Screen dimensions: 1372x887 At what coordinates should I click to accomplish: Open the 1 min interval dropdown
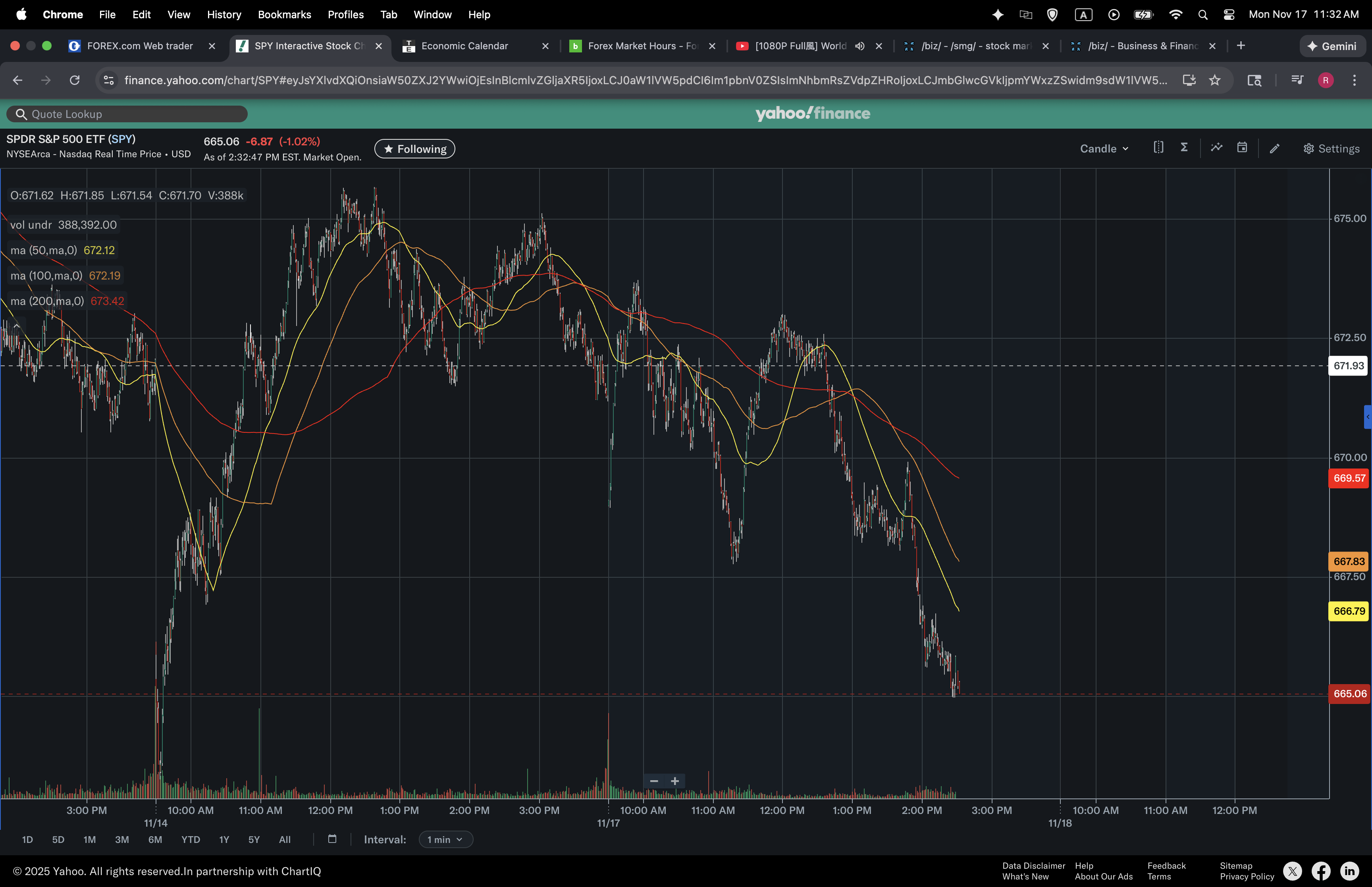[445, 840]
